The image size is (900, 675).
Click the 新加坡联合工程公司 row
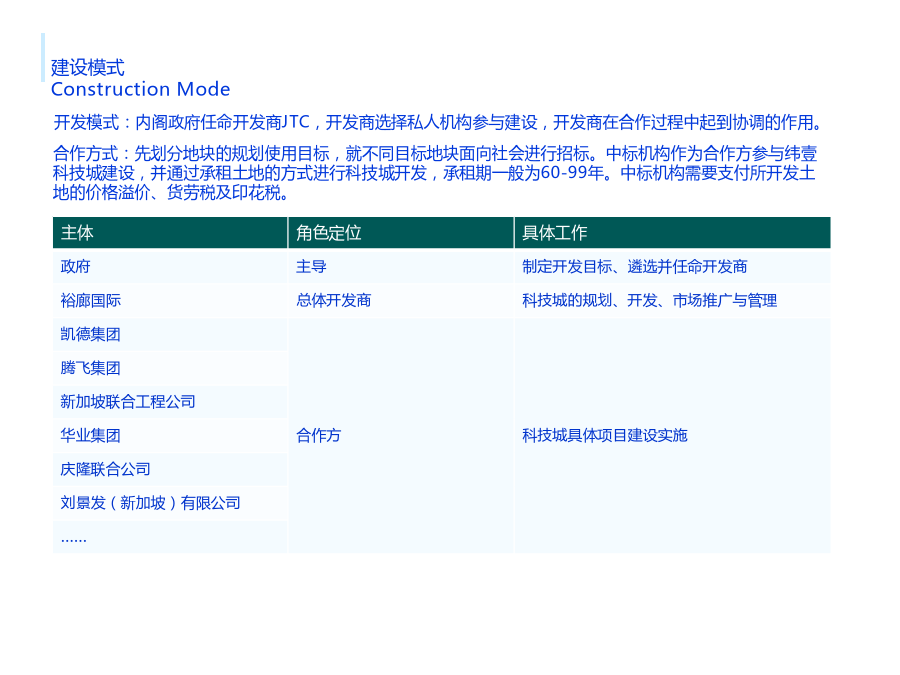(x=170, y=402)
